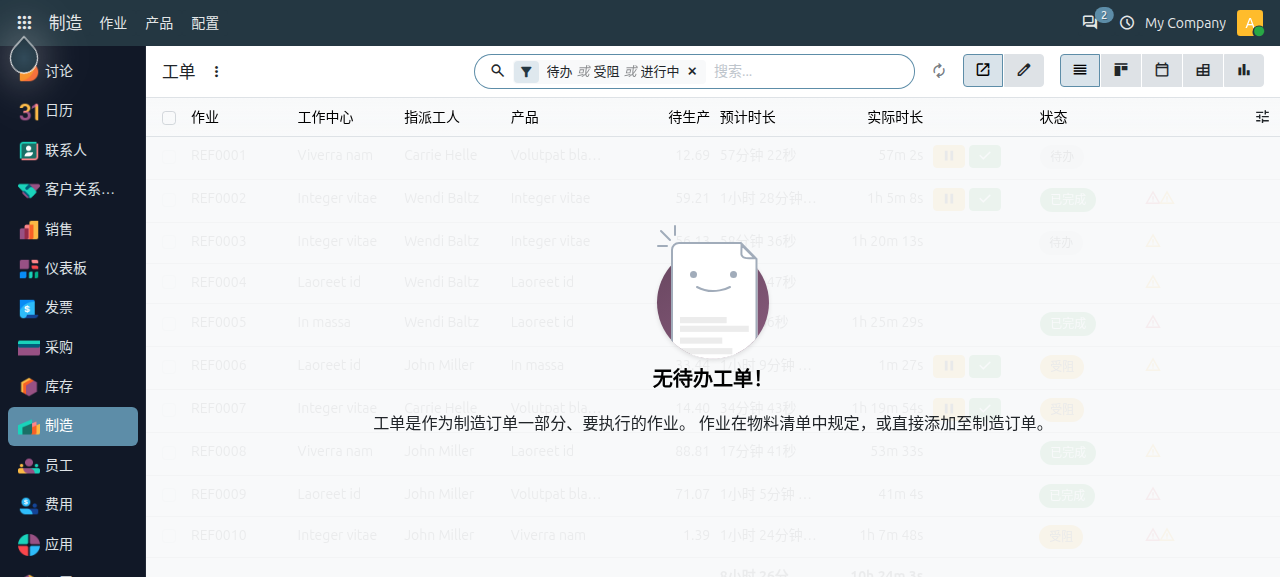Open 发票 app in sidebar
The width and height of the screenshot is (1280, 577).
[73, 307]
